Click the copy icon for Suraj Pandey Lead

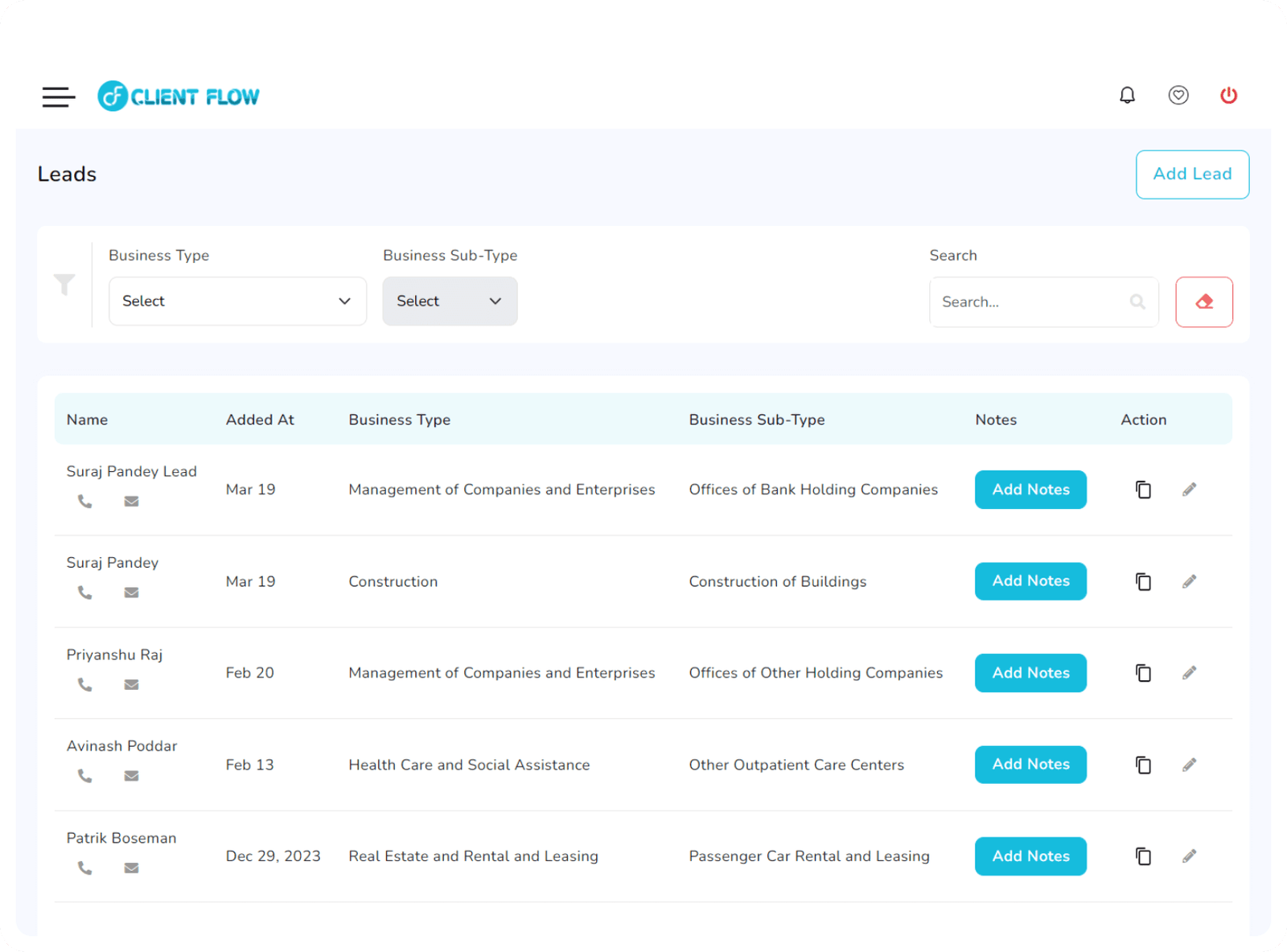(x=1143, y=490)
